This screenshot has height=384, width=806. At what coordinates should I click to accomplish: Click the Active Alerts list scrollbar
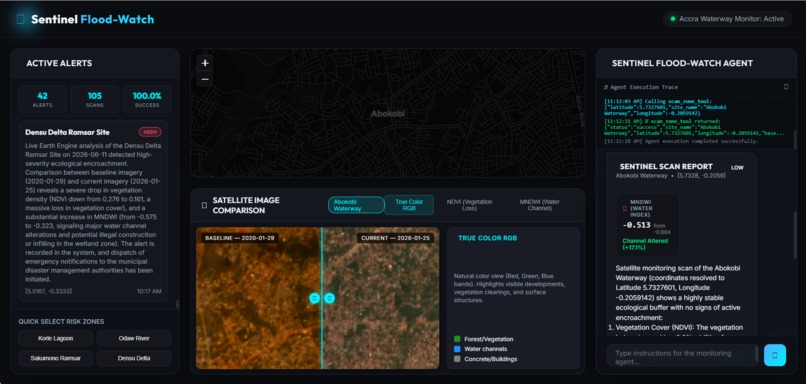[x=177, y=304]
